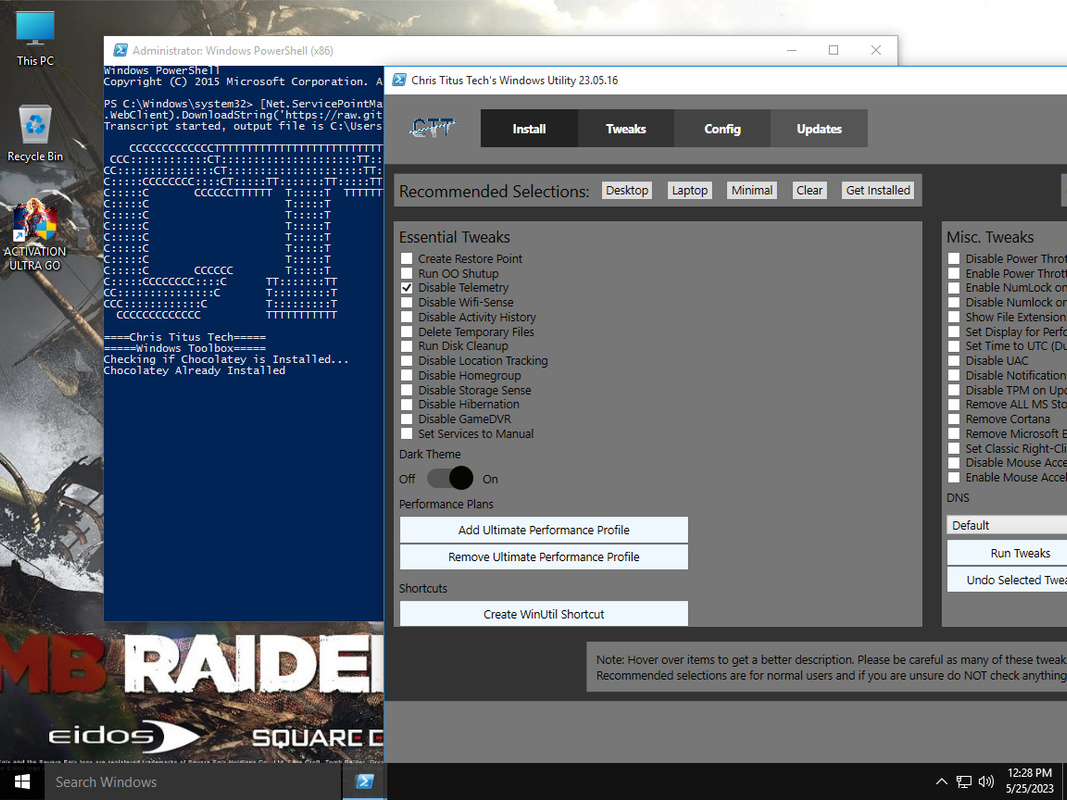Check Disable Notification checkbox
This screenshot has width=1067, height=800.
click(x=954, y=376)
